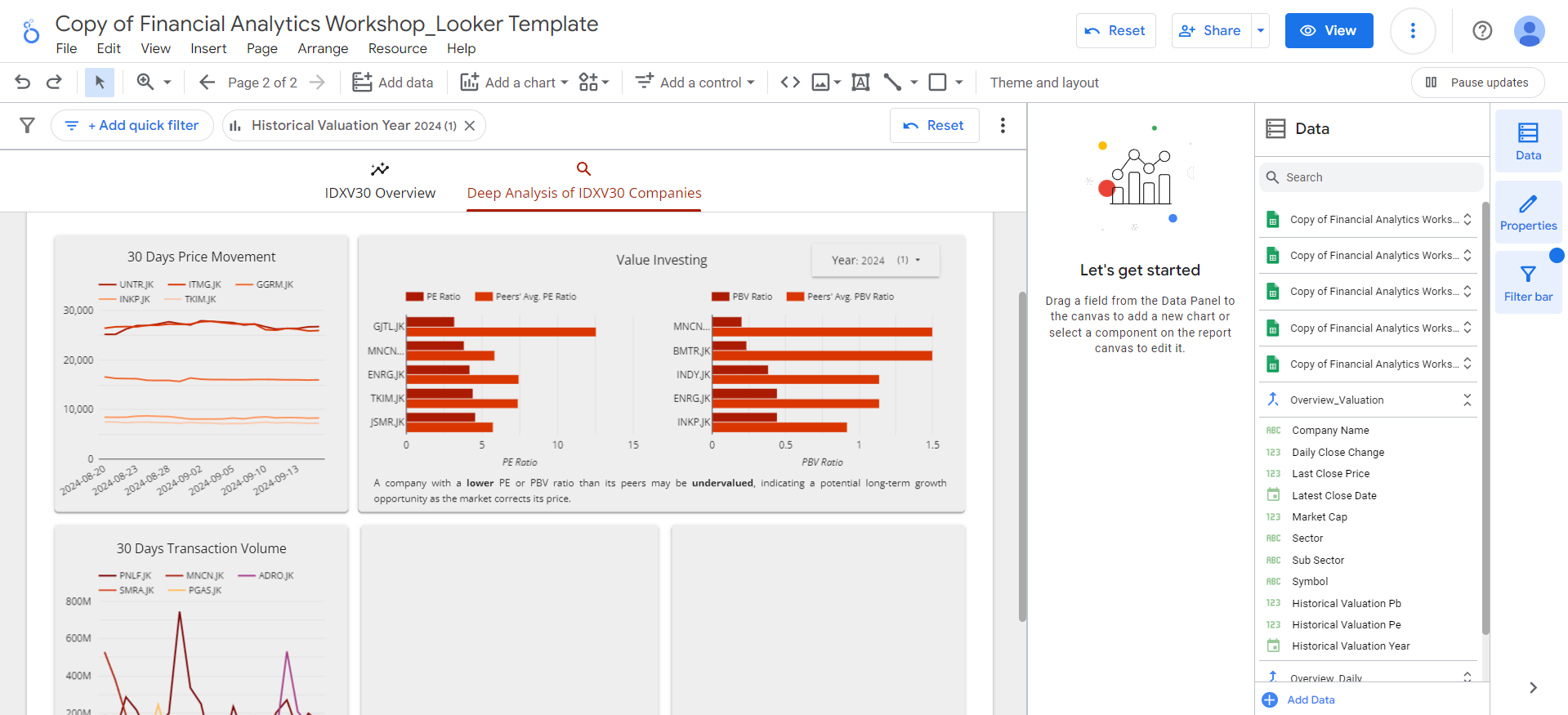Viewport: 1568px width, 715px height.
Task: Open the Insert menu
Action: [208, 49]
